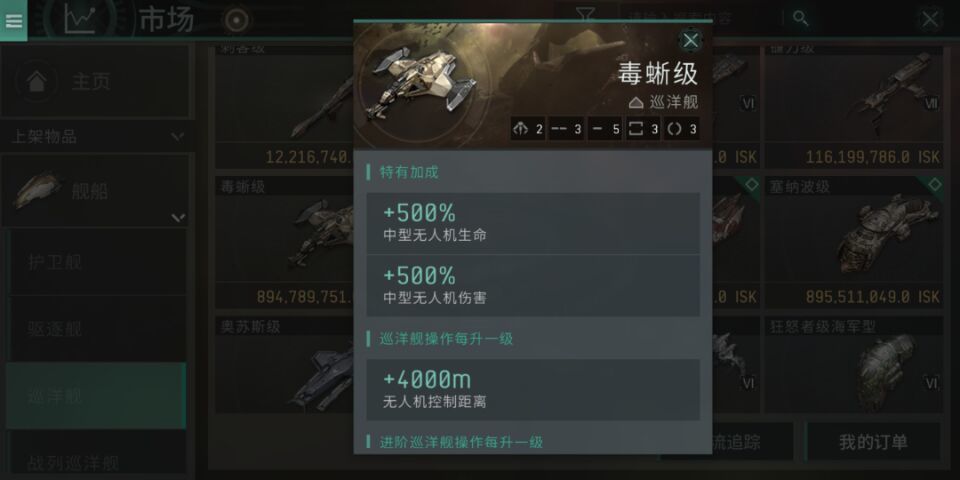Click the target circle icon beside 市场
960x480 pixels.
(236, 20)
